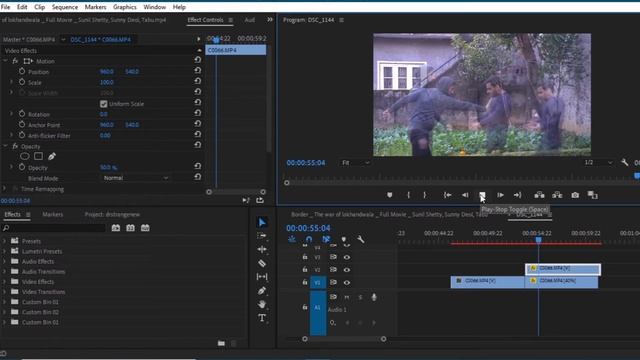Hide track V3 with its eye icon
Viewport: 640px width, 360px height.
[347, 257]
